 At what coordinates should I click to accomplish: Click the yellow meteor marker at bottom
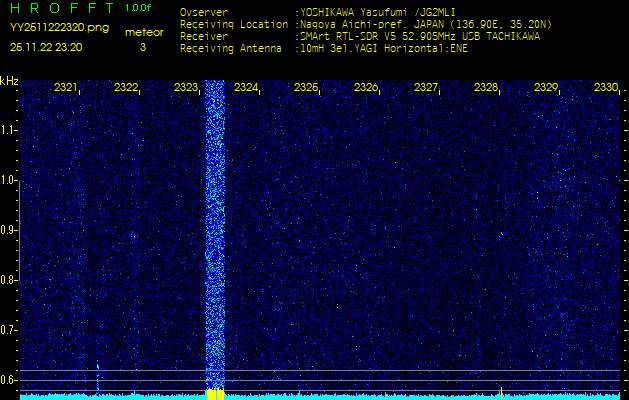click(x=215, y=394)
